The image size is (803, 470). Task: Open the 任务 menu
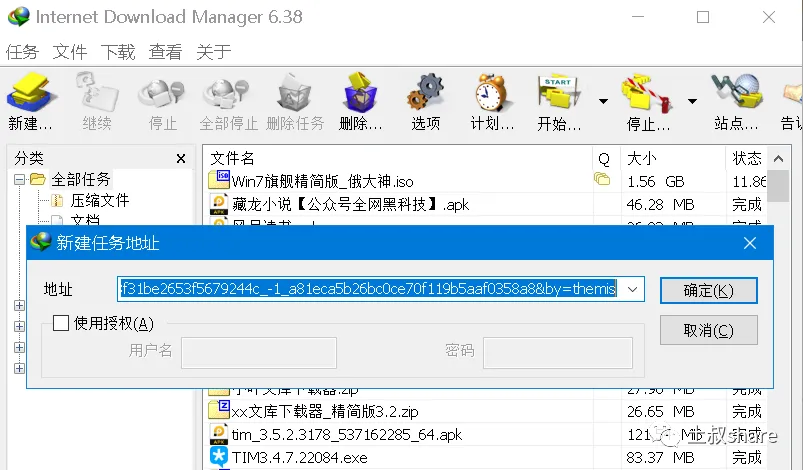coord(22,52)
